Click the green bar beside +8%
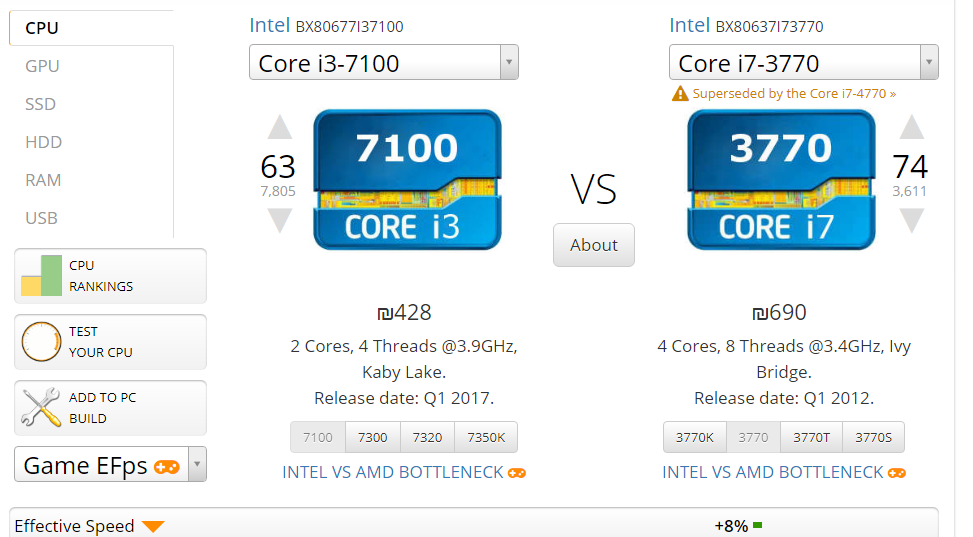The image size is (973, 537). (x=757, y=526)
